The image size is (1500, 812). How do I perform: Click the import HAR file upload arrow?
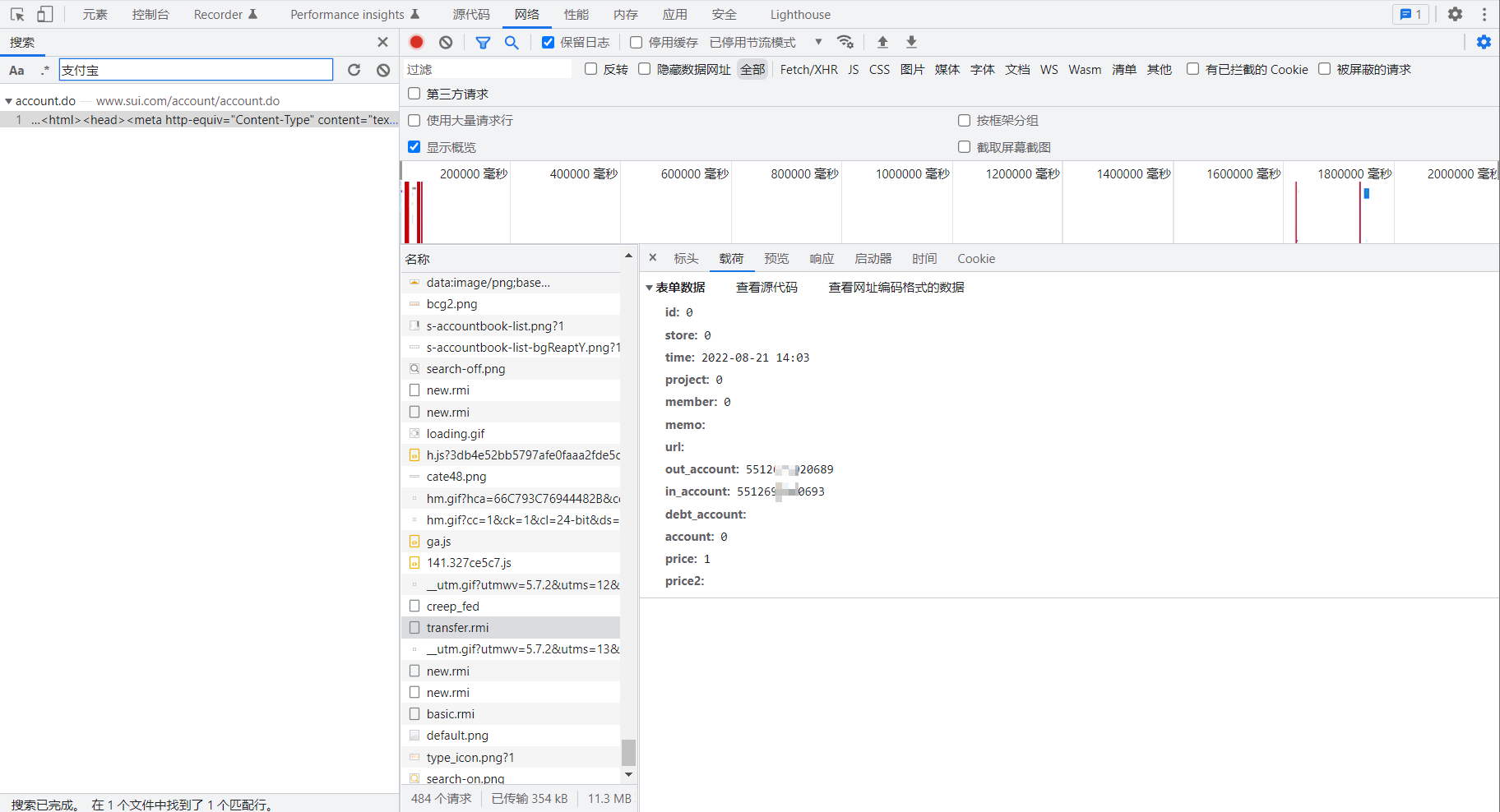click(882, 42)
